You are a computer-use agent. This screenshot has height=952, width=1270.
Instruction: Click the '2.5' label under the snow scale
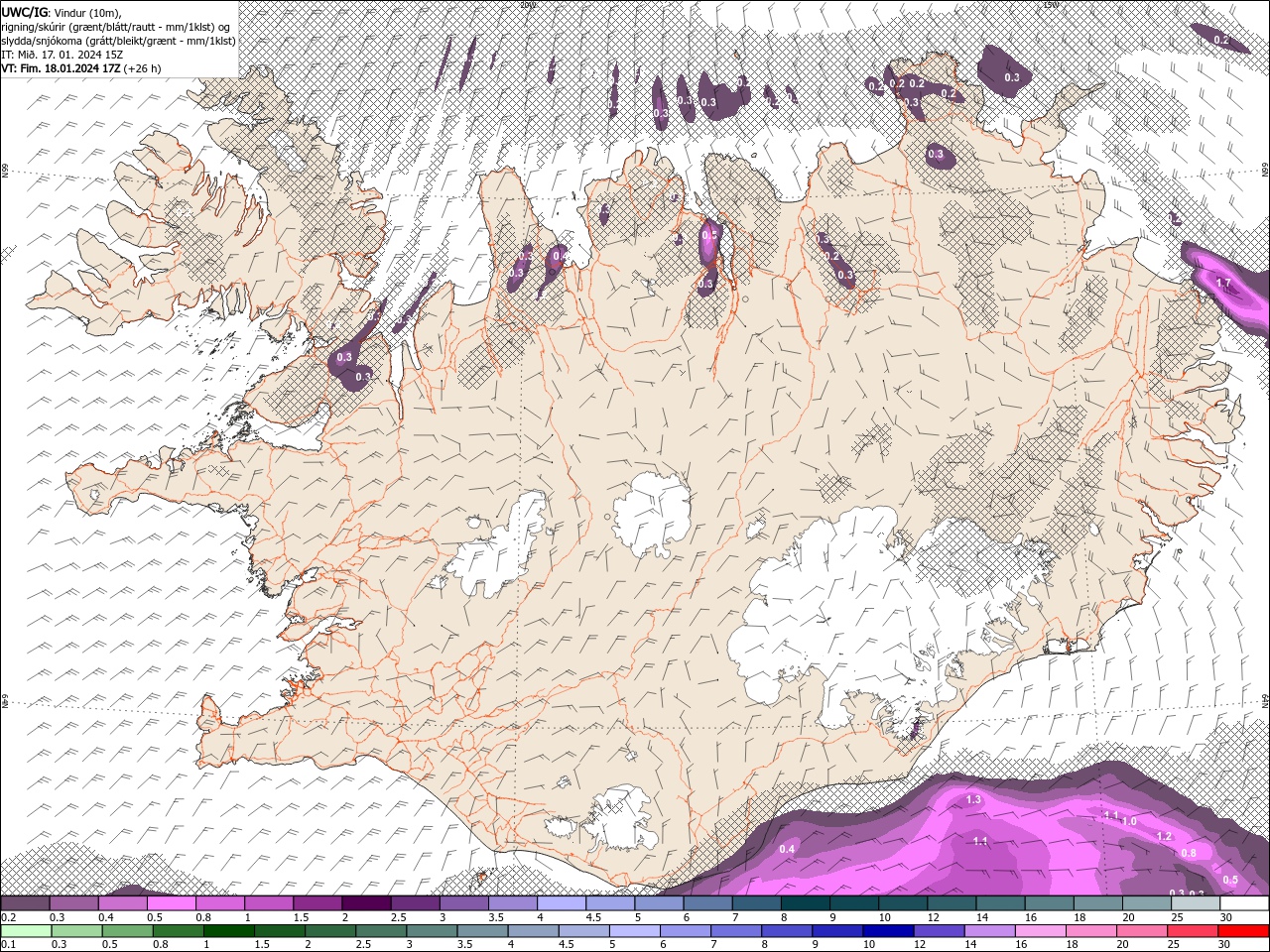pyautogui.click(x=399, y=917)
